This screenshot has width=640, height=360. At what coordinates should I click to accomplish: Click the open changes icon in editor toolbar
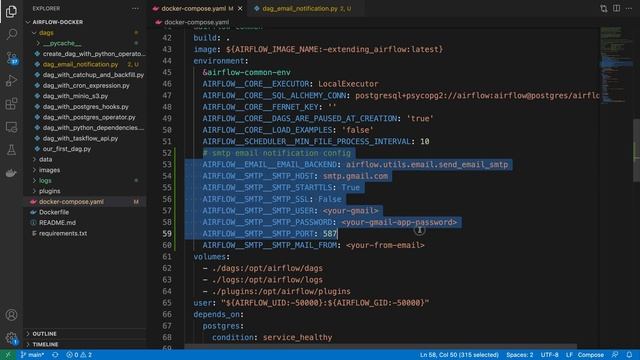point(604,8)
